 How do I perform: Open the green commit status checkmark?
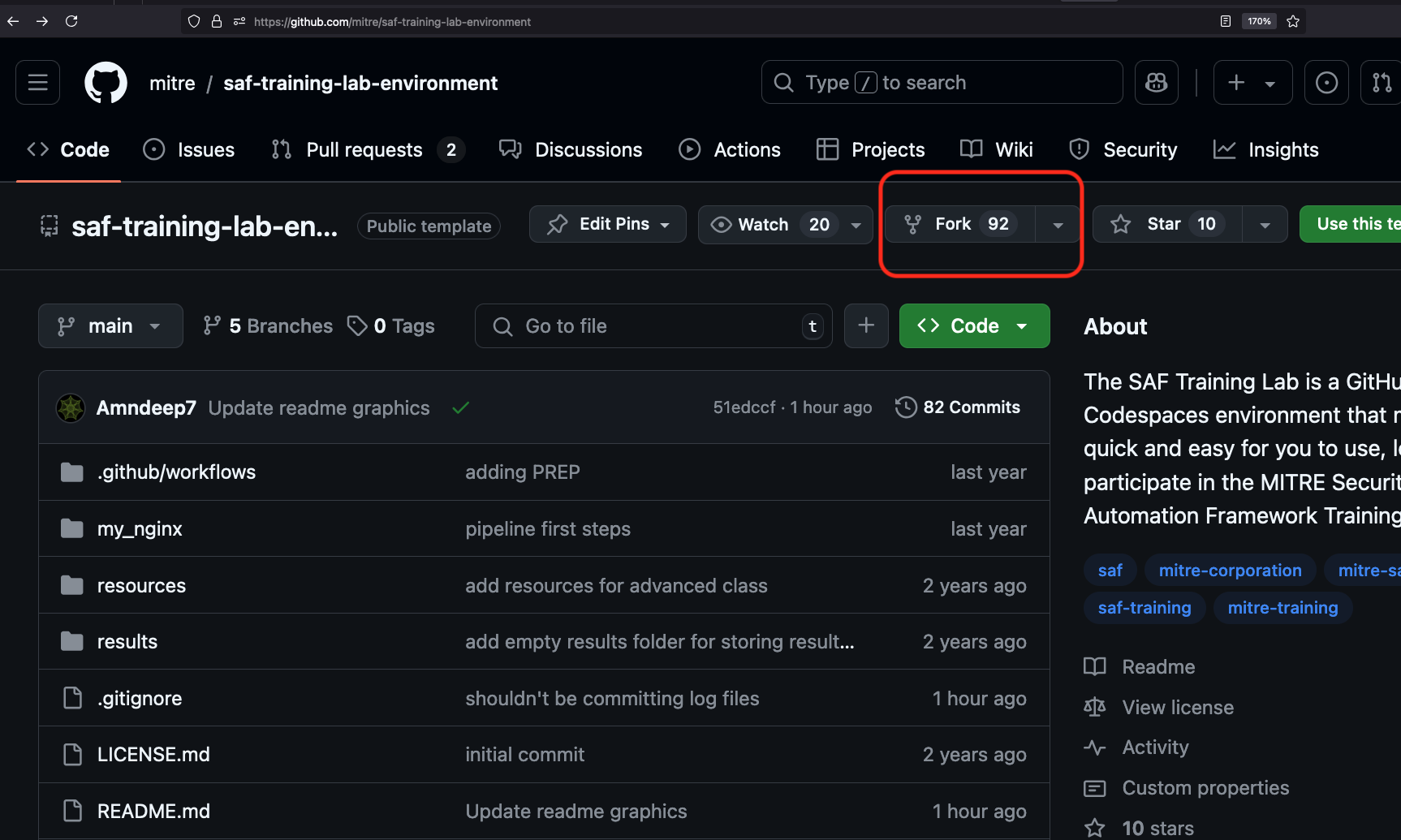point(461,407)
